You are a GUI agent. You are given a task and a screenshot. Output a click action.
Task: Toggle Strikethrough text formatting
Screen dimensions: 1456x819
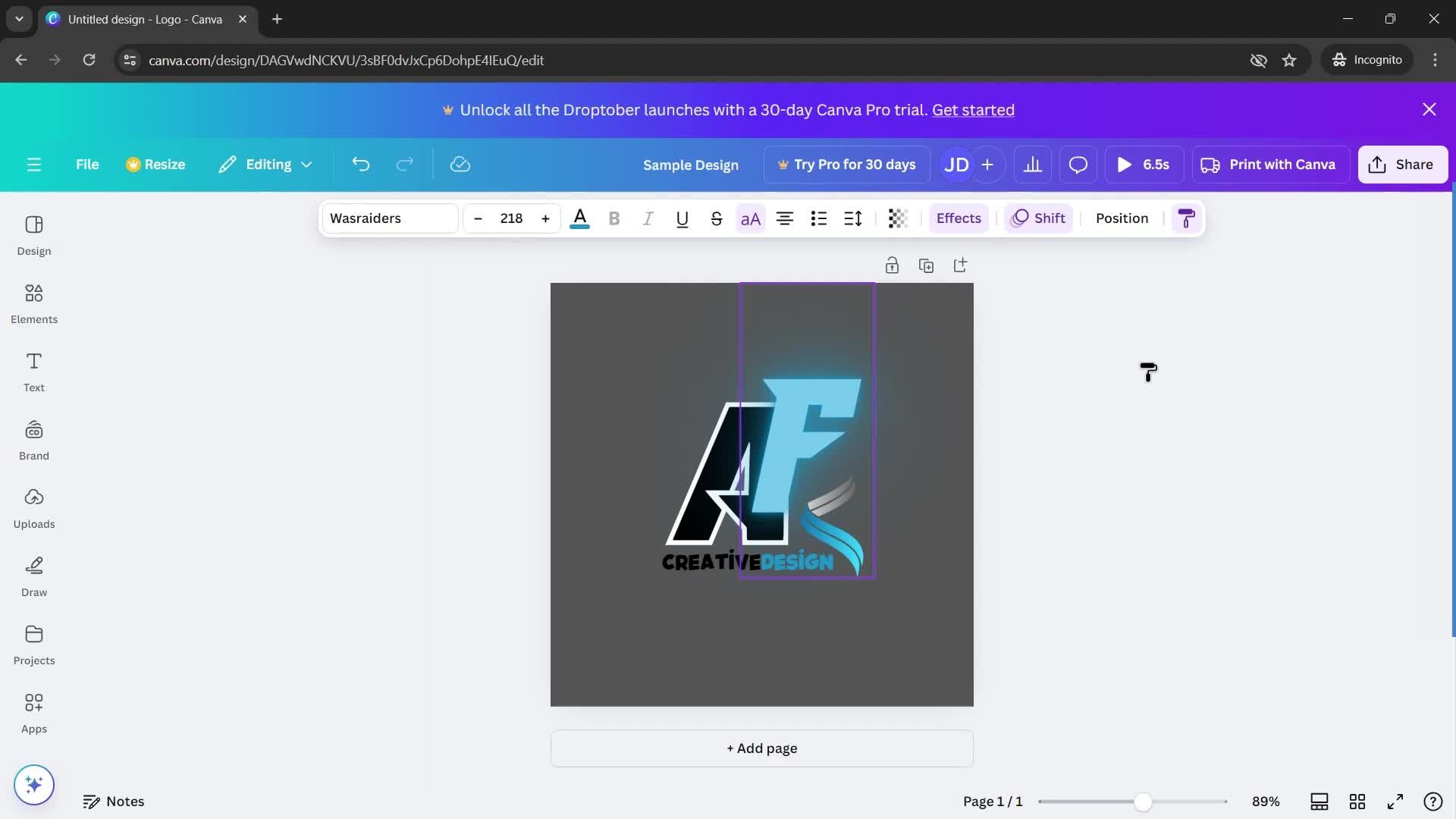(715, 218)
